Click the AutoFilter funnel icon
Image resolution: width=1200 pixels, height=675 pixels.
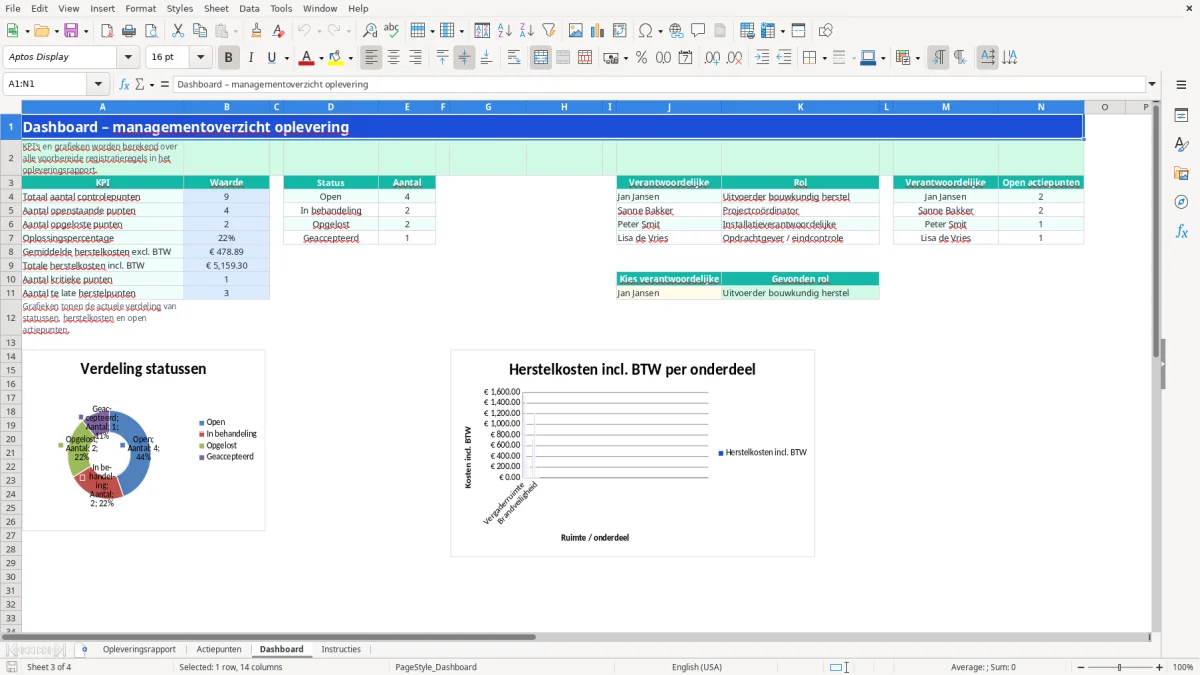[548, 31]
